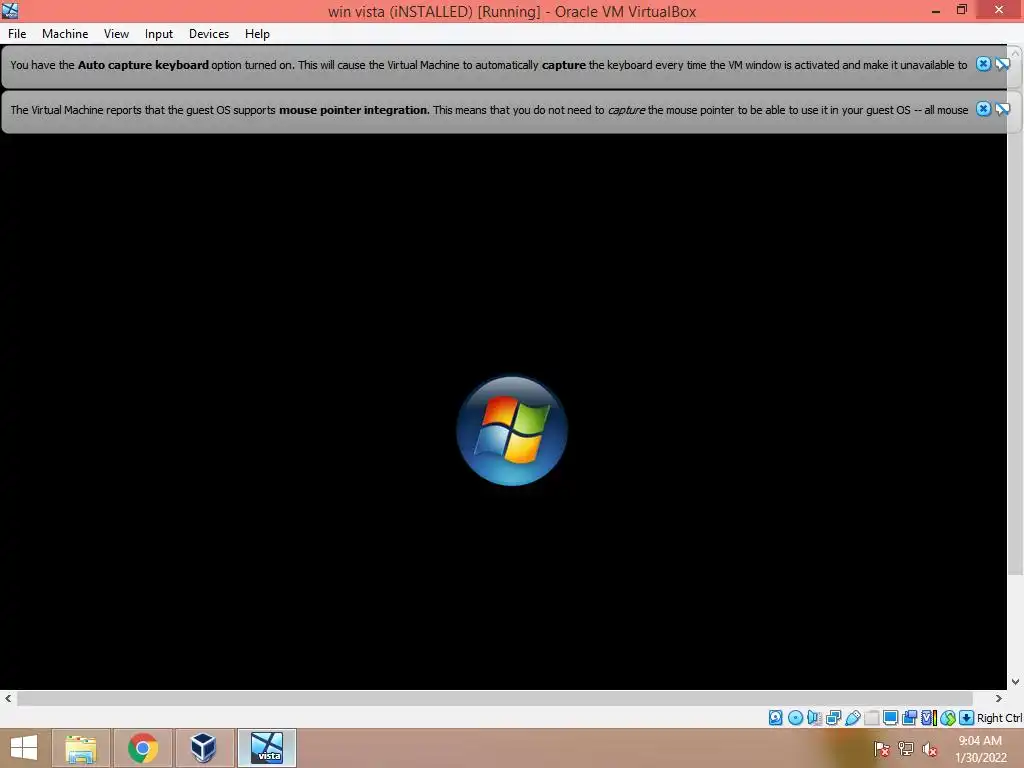Open the Action Center flag tray icon
1024x768 pixels.
[x=882, y=748]
